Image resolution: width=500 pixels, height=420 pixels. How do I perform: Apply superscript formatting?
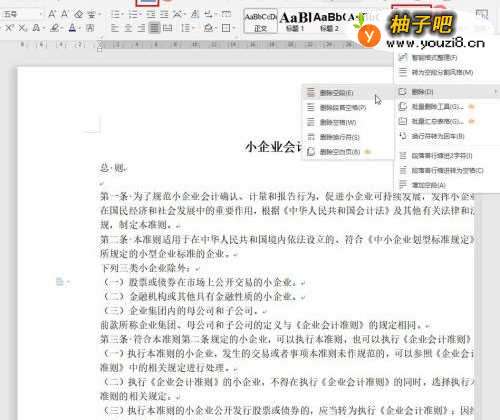(x=9, y=28)
